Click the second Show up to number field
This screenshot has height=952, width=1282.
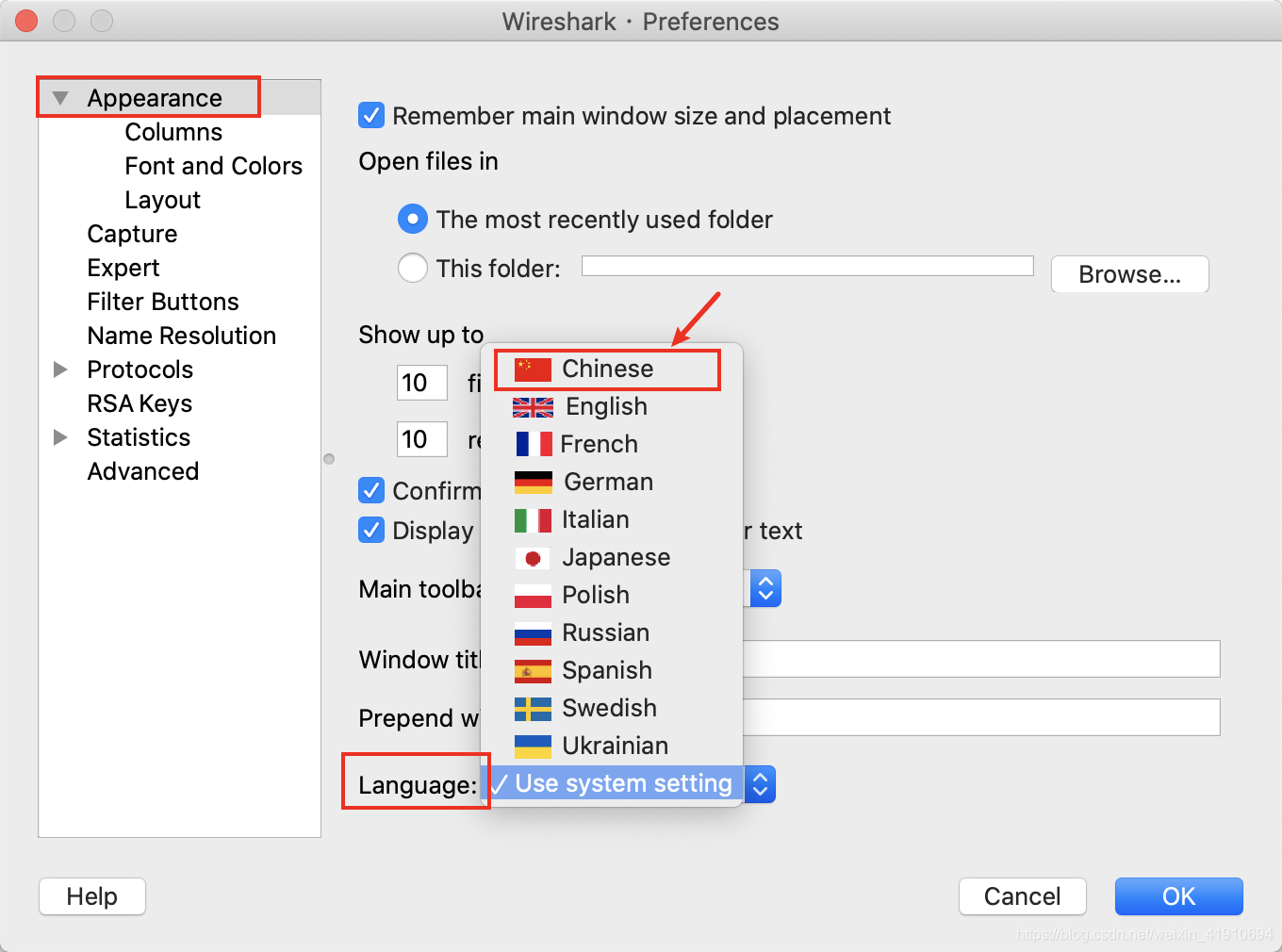421,439
